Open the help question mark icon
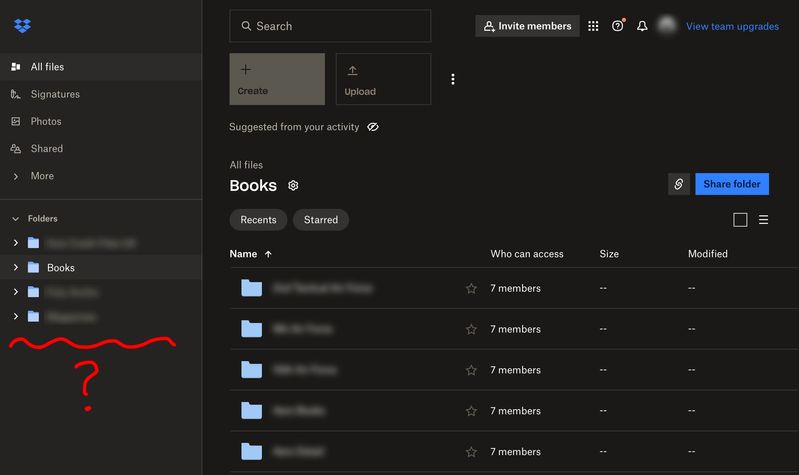Screen dimensions: 799x475 [x=617, y=26]
